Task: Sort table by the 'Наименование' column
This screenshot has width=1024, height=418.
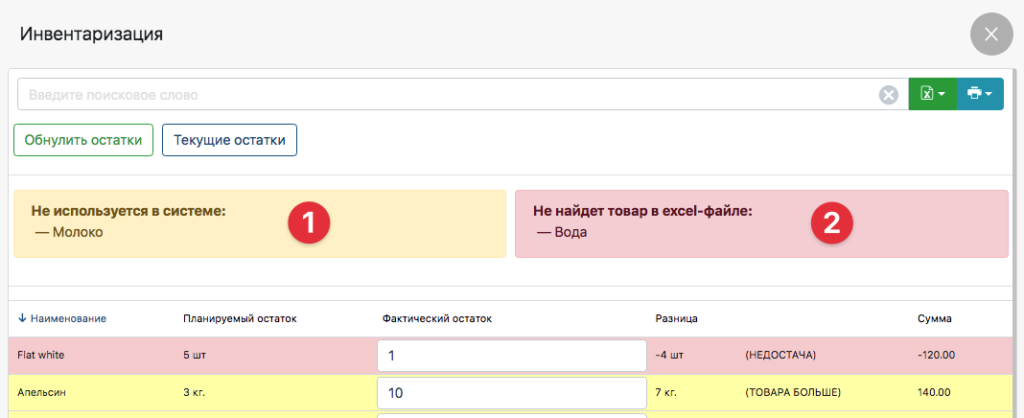Action: pyautogui.click(x=62, y=319)
